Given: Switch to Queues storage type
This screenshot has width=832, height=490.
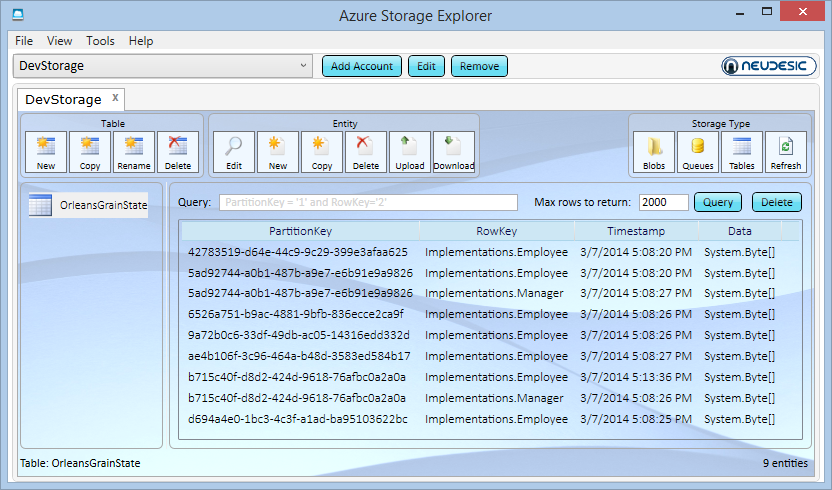Looking at the screenshot, I should tap(698, 152).
